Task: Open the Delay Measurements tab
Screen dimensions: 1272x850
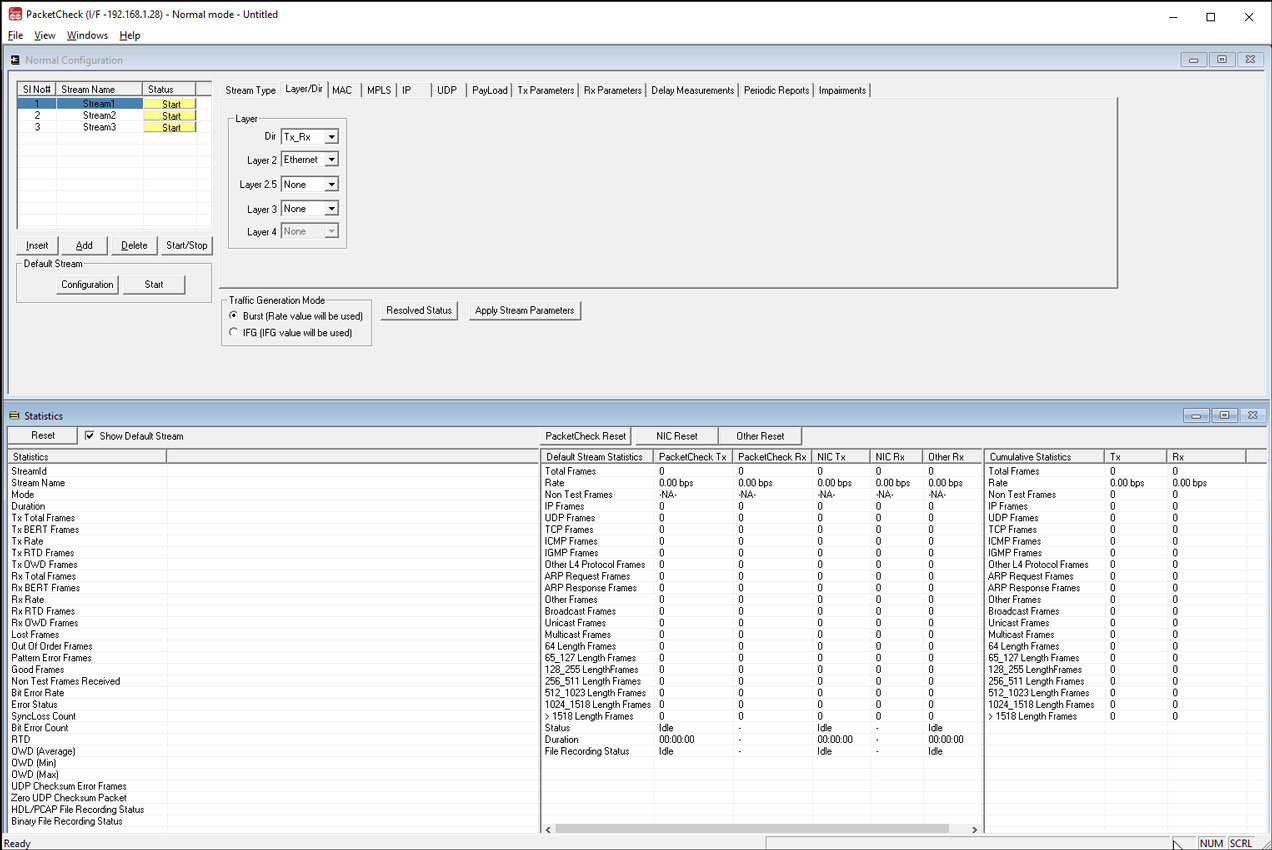Action: 693,90
